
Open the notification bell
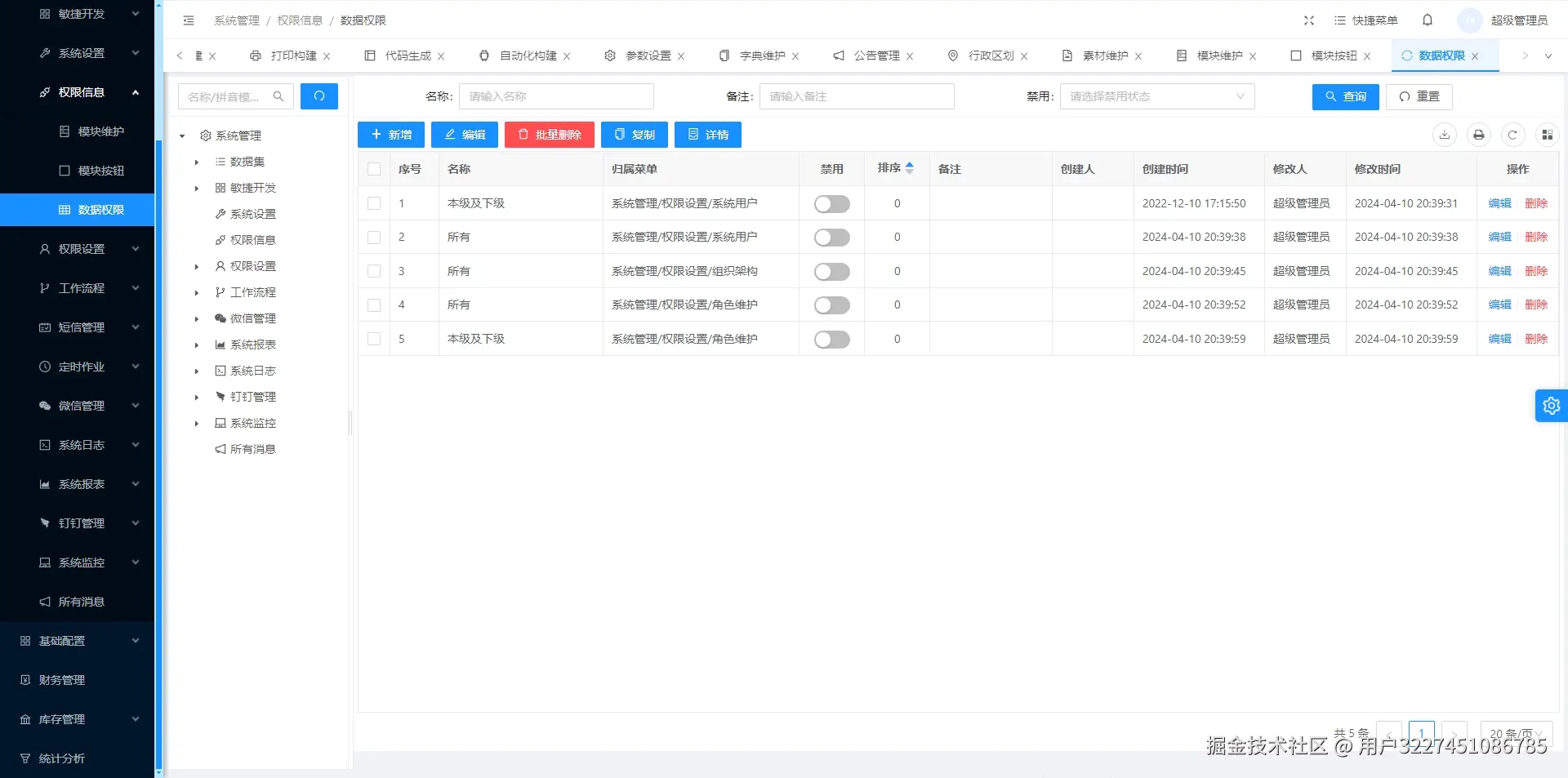(x=1428, y=20)
